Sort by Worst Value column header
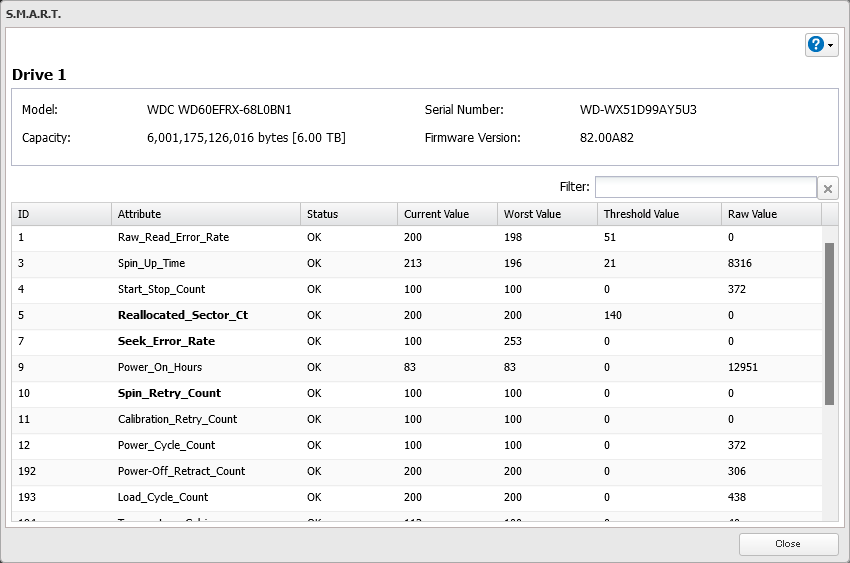This screenshot has height=563, width=850. [545, 214]
